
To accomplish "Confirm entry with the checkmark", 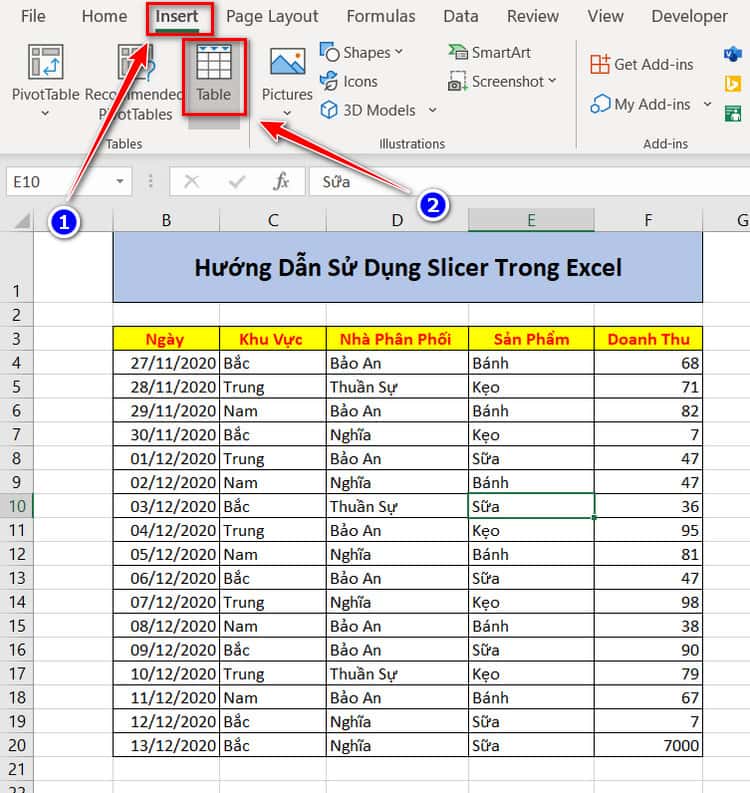I will pos(237,181).
